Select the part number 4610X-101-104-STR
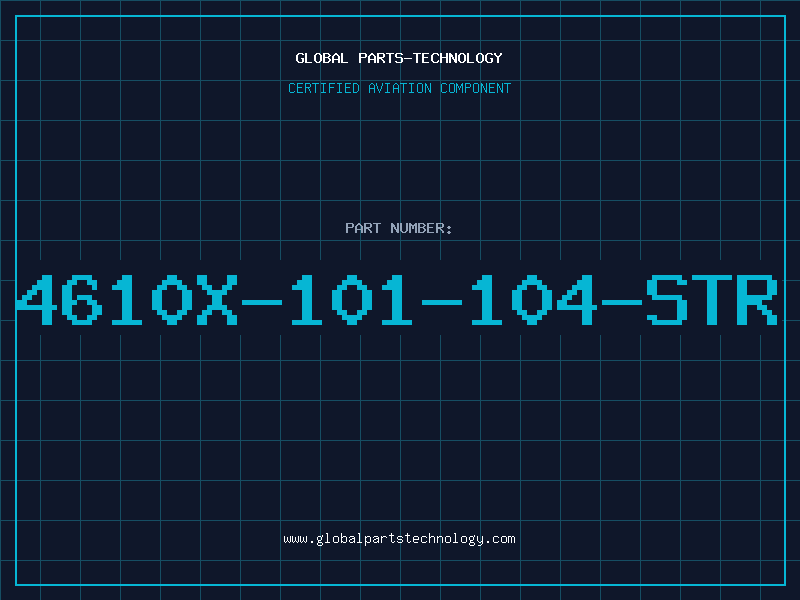 click(x=397, y=300)
